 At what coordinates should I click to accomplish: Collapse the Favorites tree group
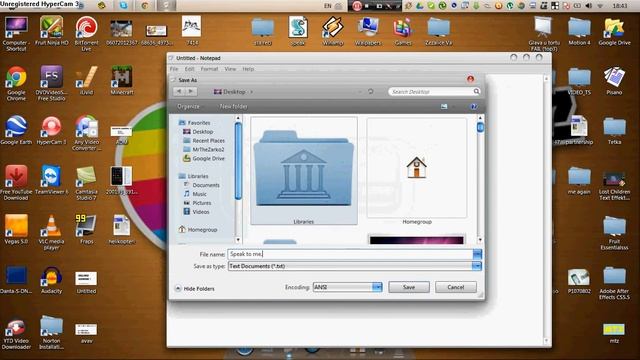tap(194, 122)
